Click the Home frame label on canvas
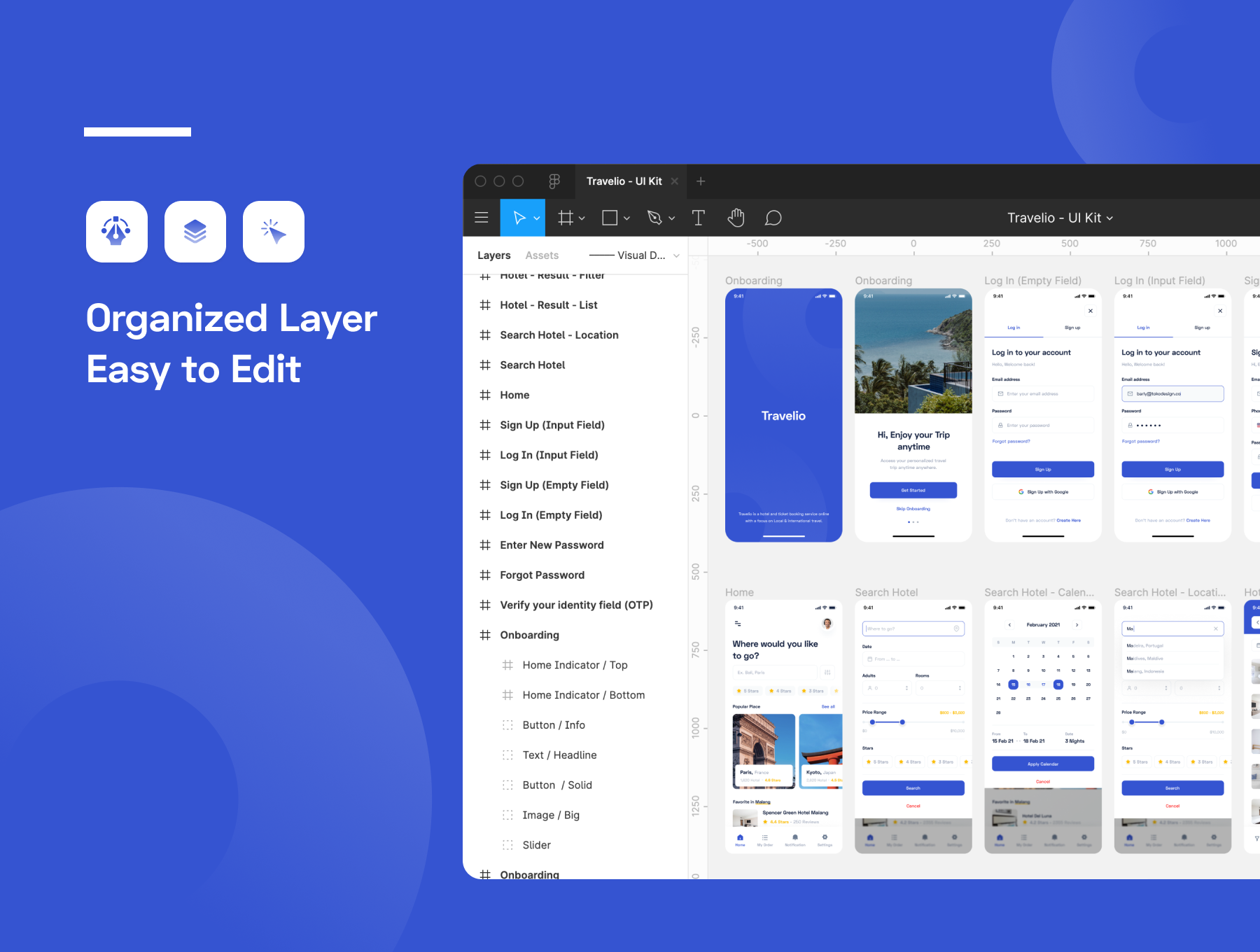This screenshot has width=1260, height=952. tap(739, 592)
